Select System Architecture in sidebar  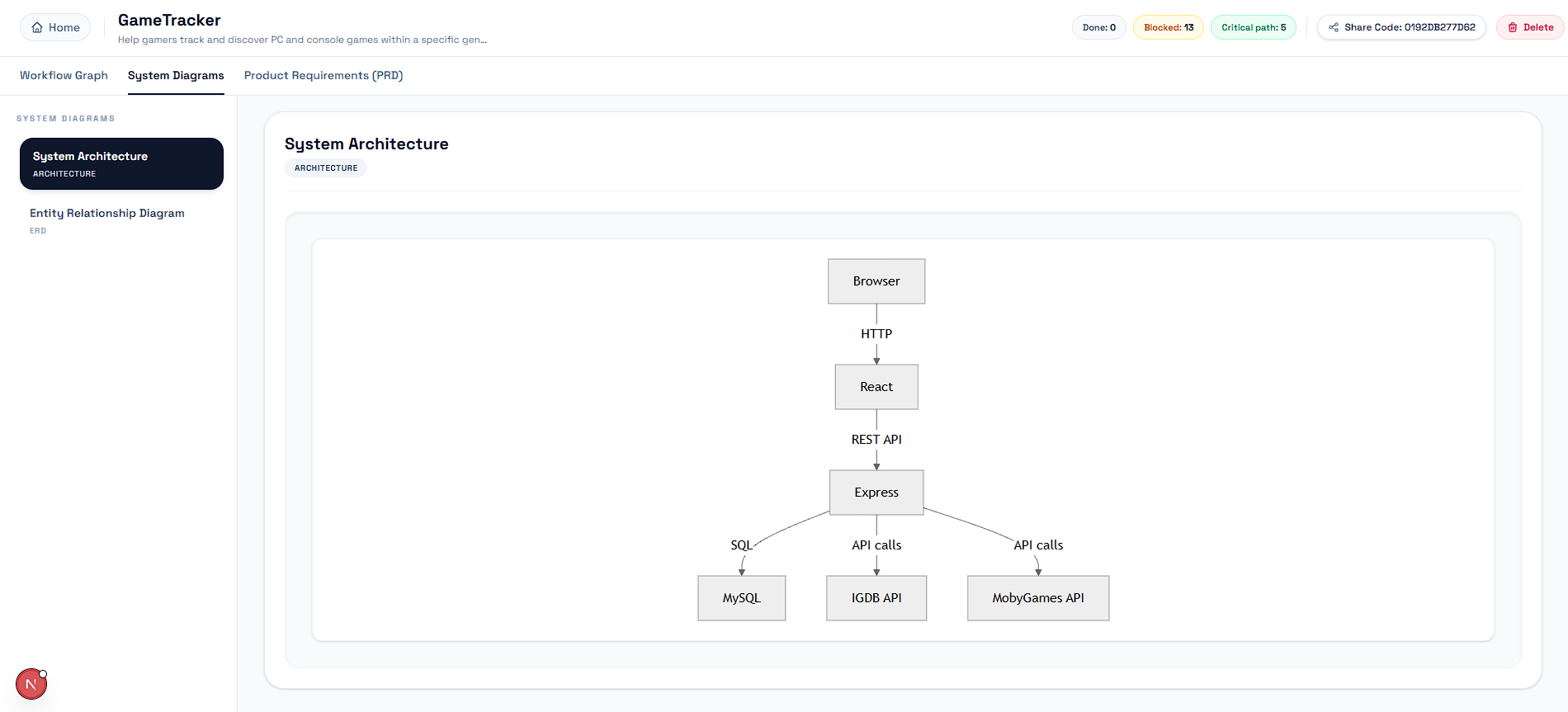[121, 163]
